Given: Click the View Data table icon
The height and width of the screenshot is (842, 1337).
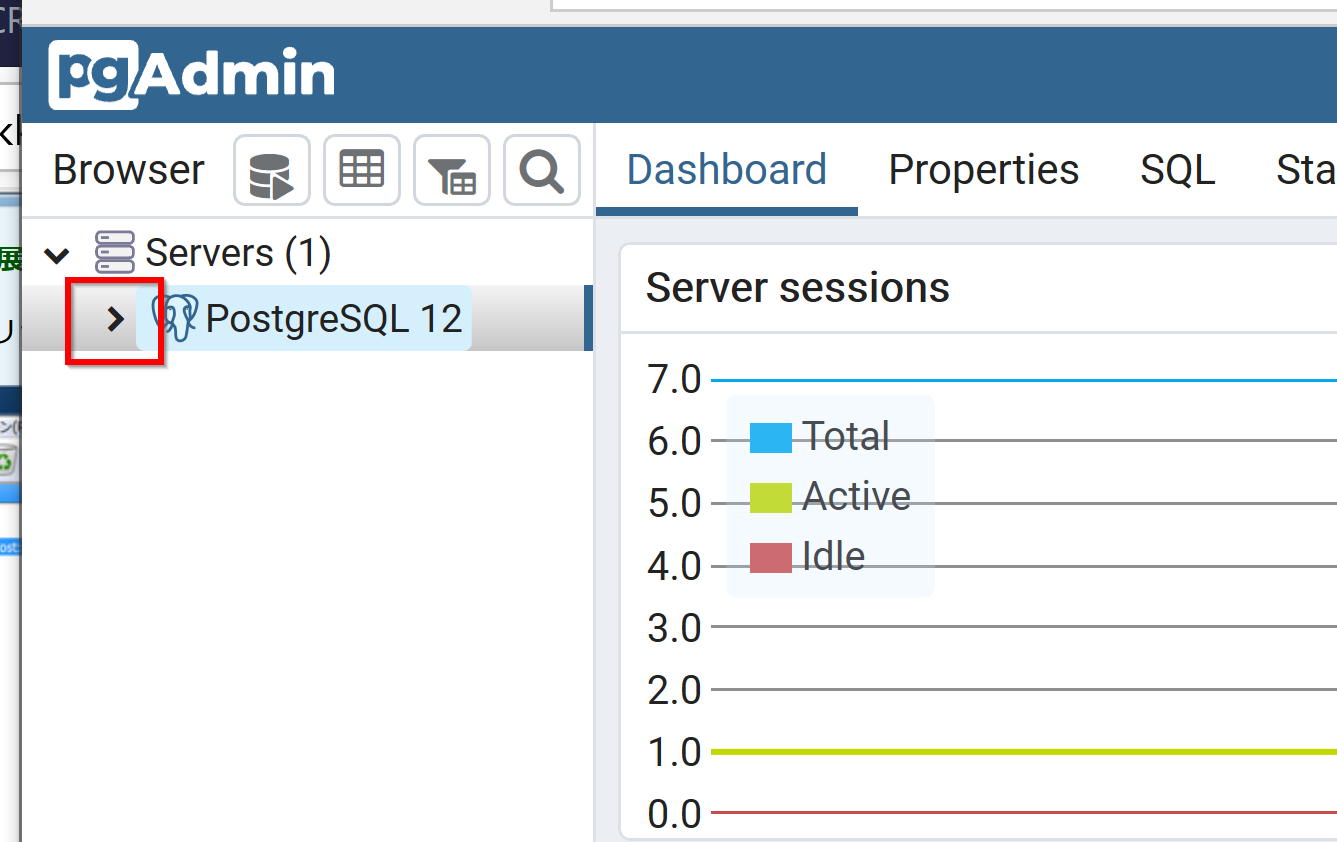Looking at the screenshot, I should (x=361, y=171).
